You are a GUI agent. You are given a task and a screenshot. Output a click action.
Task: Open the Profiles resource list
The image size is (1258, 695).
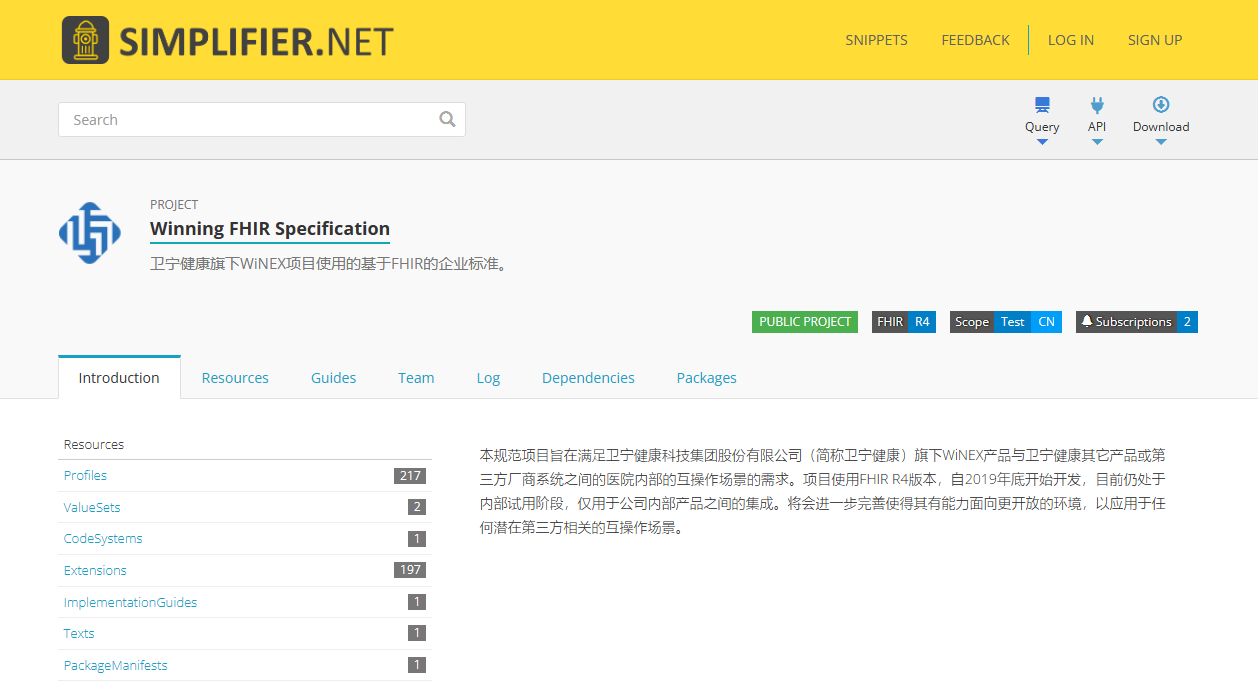[85, 475]
